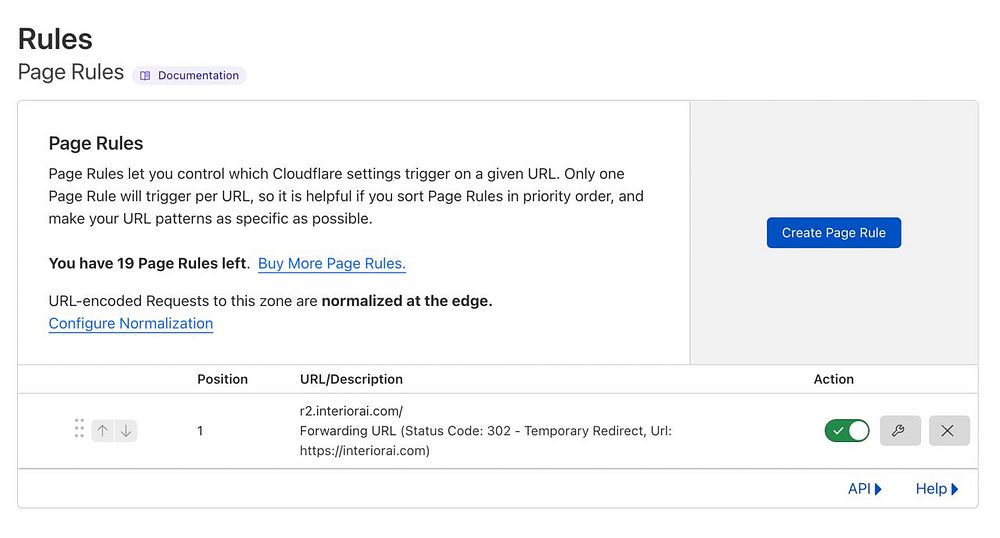Click the URL/Description column header
This screenshot has height=538, width=1000.
[351, 379]
